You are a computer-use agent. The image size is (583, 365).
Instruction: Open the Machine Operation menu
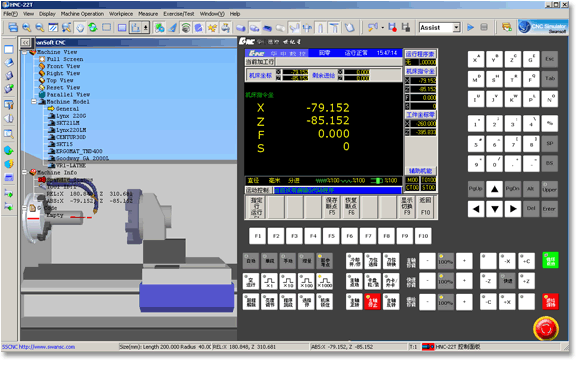pos(82,14)
